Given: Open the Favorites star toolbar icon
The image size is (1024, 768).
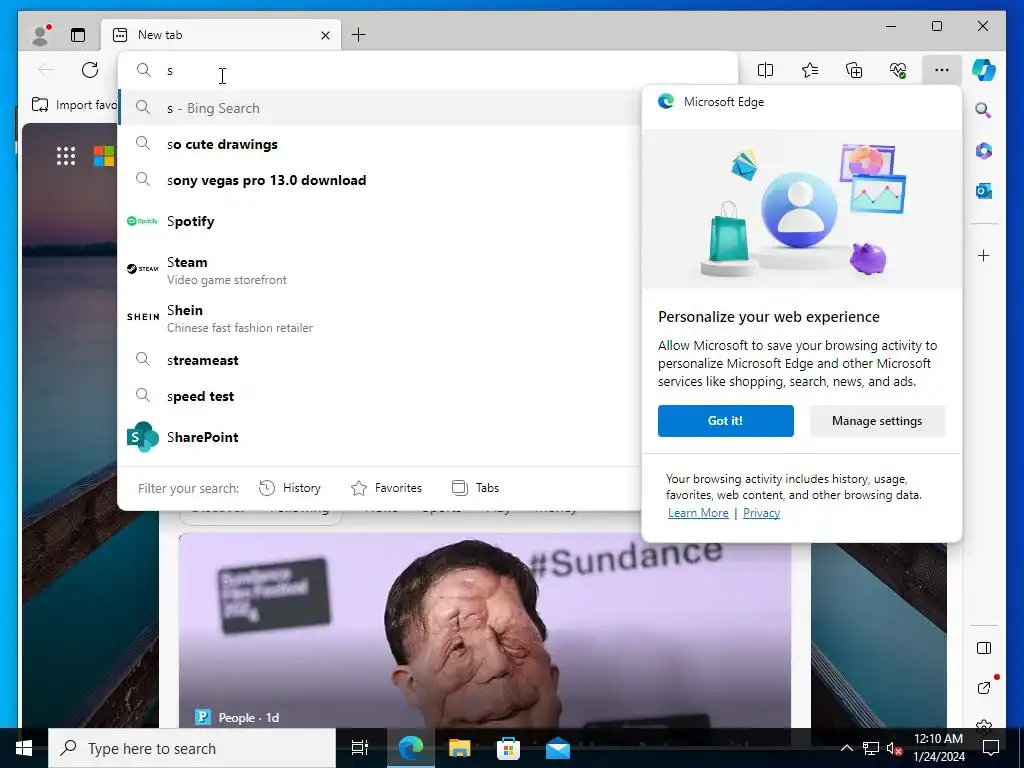Looking at the screenshot, I should click(x=810, y=70).
